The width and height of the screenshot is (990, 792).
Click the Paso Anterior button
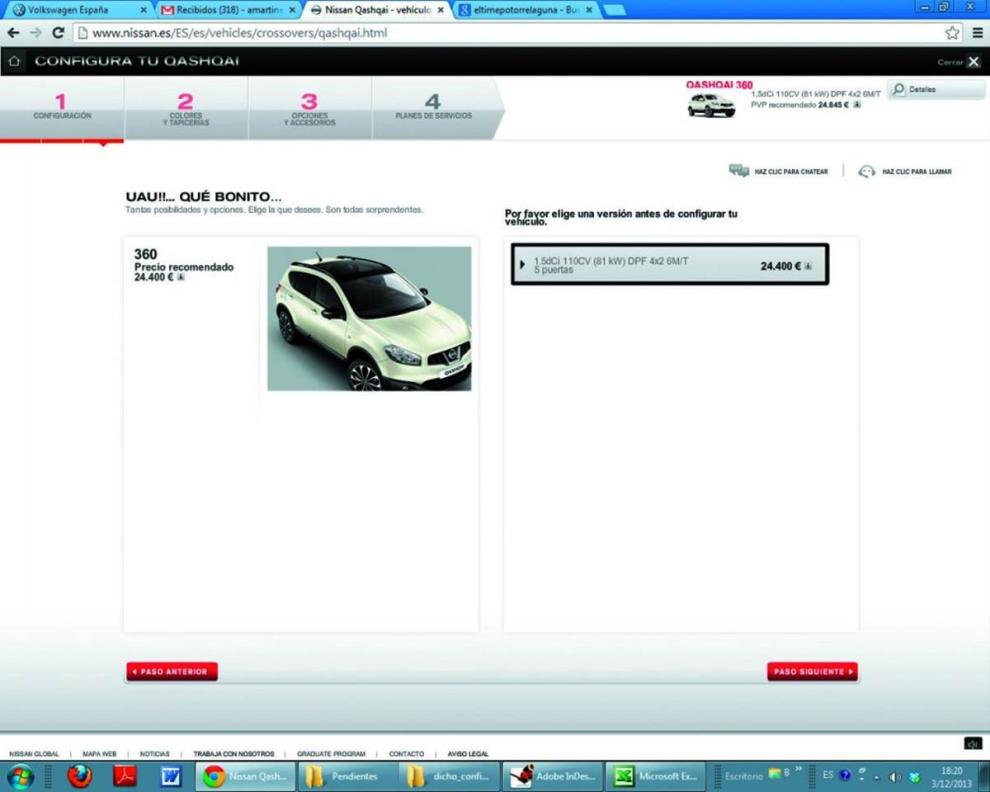(x=172, y=671)
